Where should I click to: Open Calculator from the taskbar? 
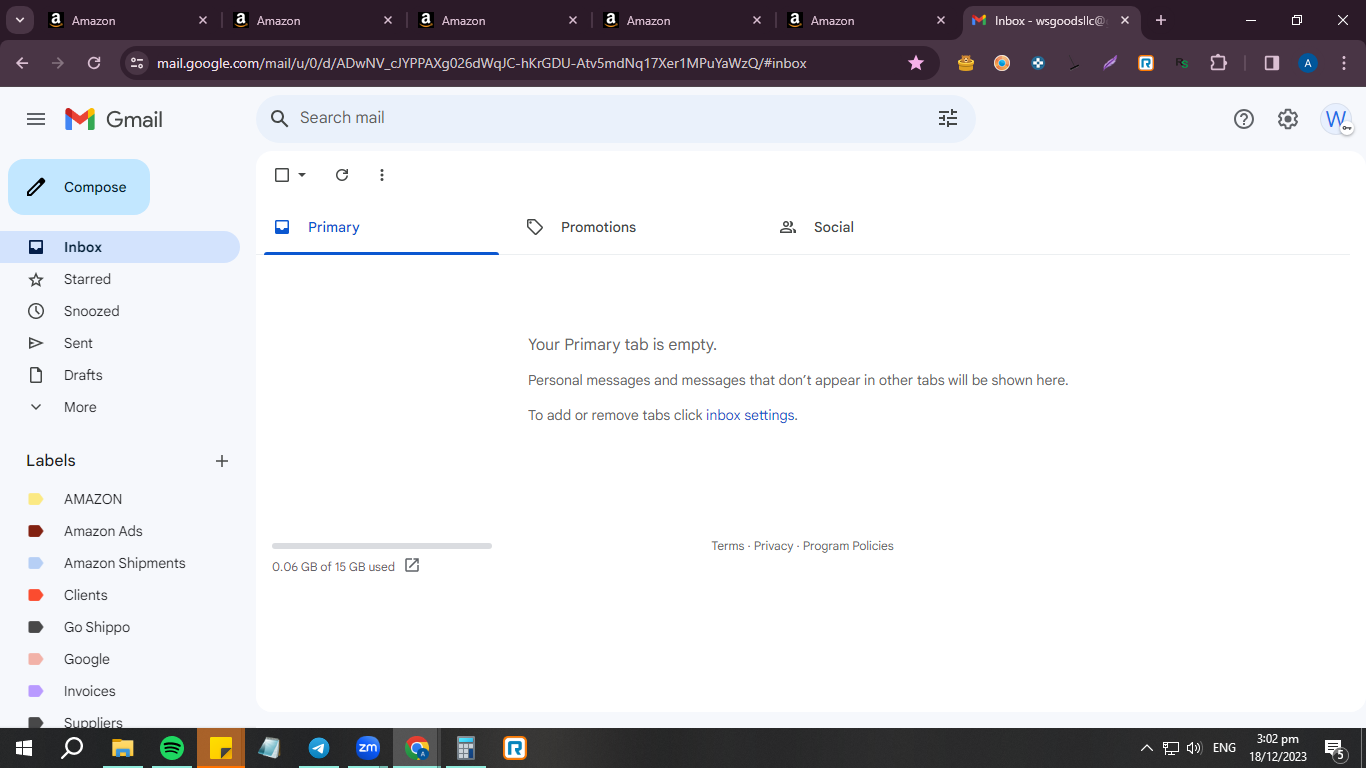[x=466, y=748]
